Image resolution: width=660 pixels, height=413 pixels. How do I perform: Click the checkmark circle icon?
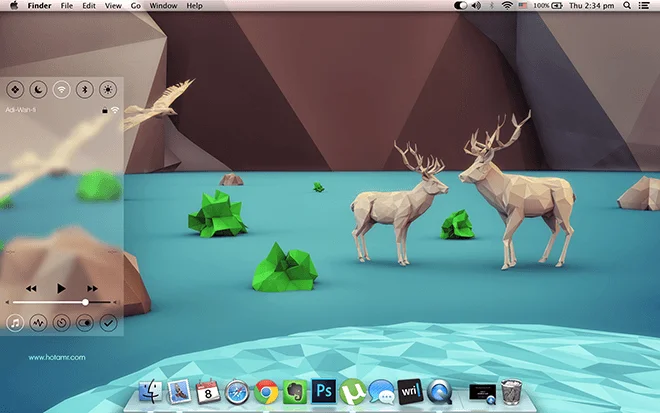pos(108,323)
